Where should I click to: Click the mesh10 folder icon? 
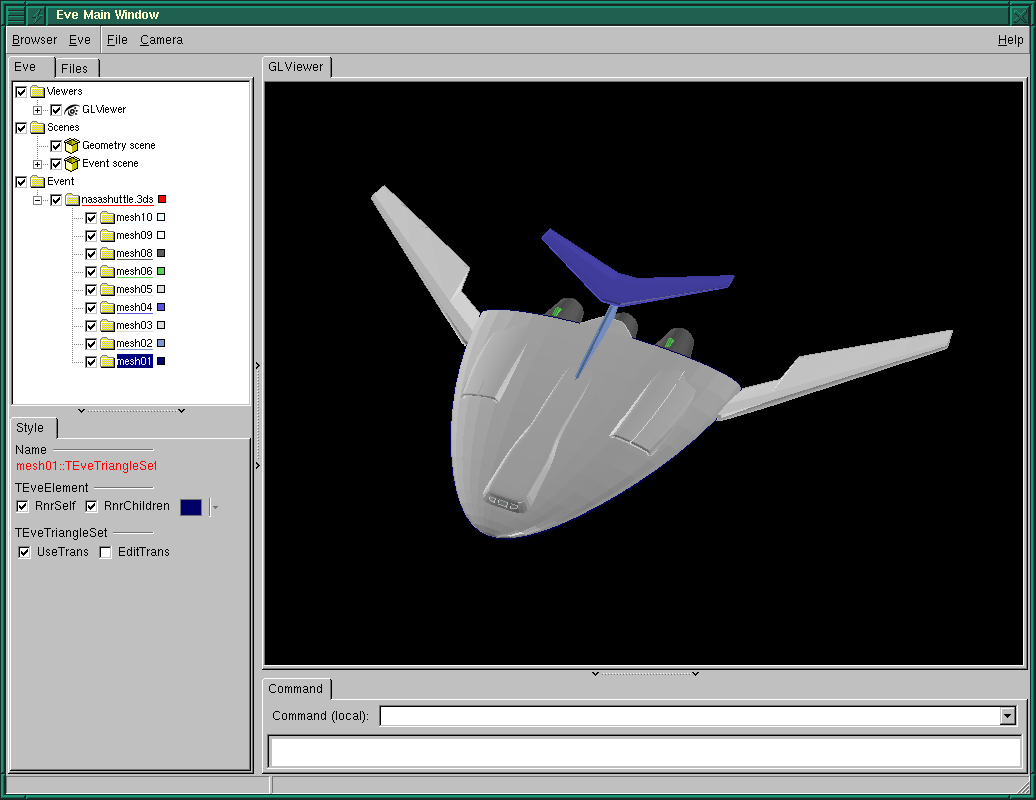[x=107, y=217]
